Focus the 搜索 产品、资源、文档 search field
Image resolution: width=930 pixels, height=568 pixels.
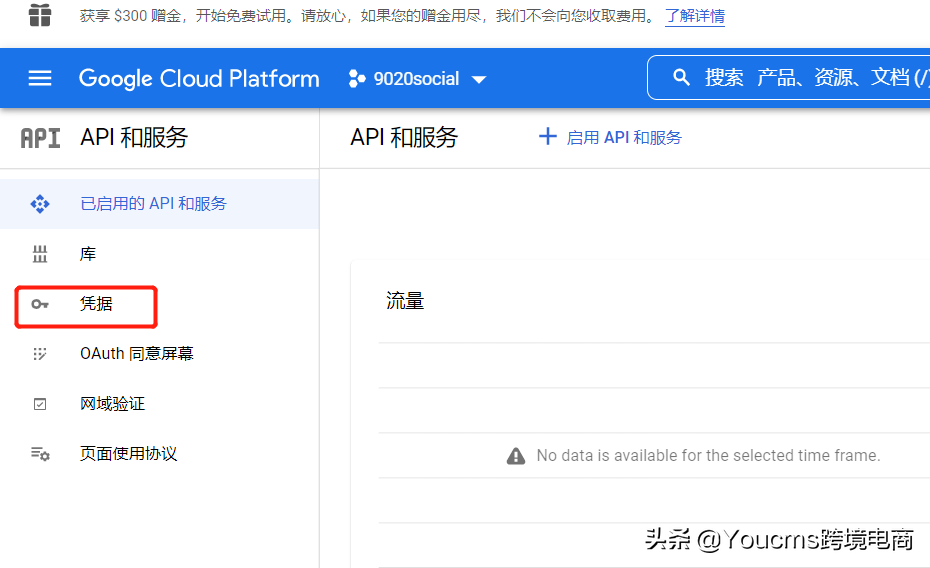(x=788, y=77)
